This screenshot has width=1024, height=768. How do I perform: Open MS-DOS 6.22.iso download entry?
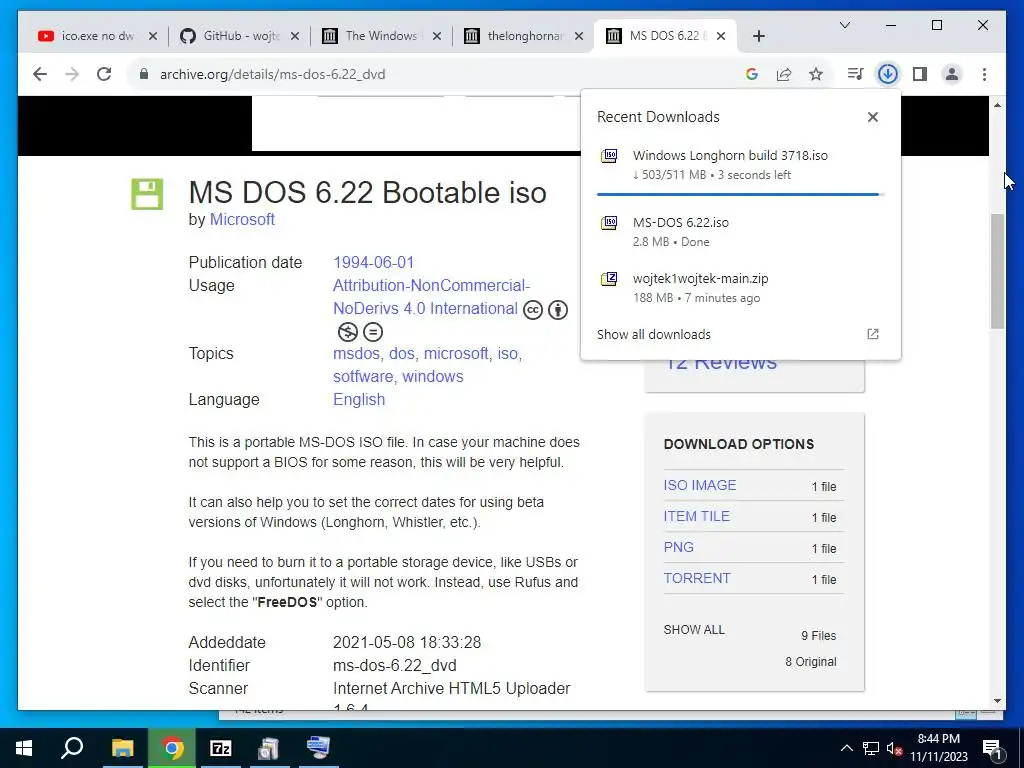[741, 231]
